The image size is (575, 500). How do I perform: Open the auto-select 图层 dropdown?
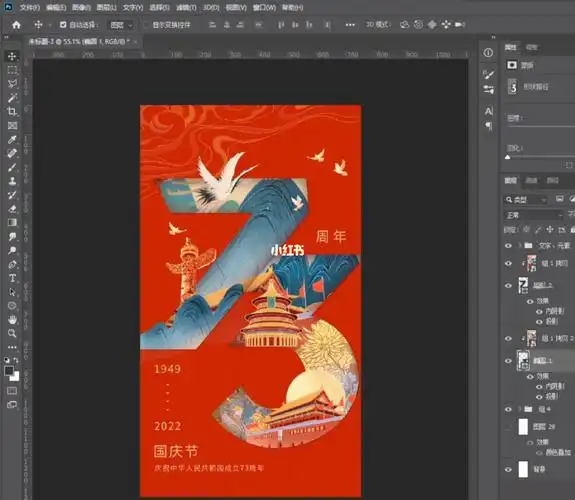pos(121,25)
